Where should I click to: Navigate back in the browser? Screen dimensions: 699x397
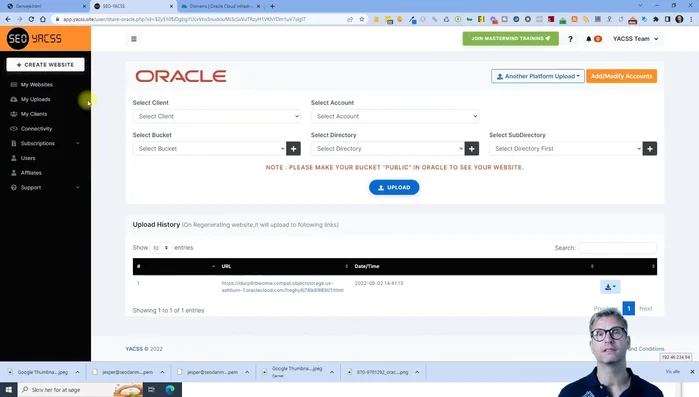click(8, 19)
